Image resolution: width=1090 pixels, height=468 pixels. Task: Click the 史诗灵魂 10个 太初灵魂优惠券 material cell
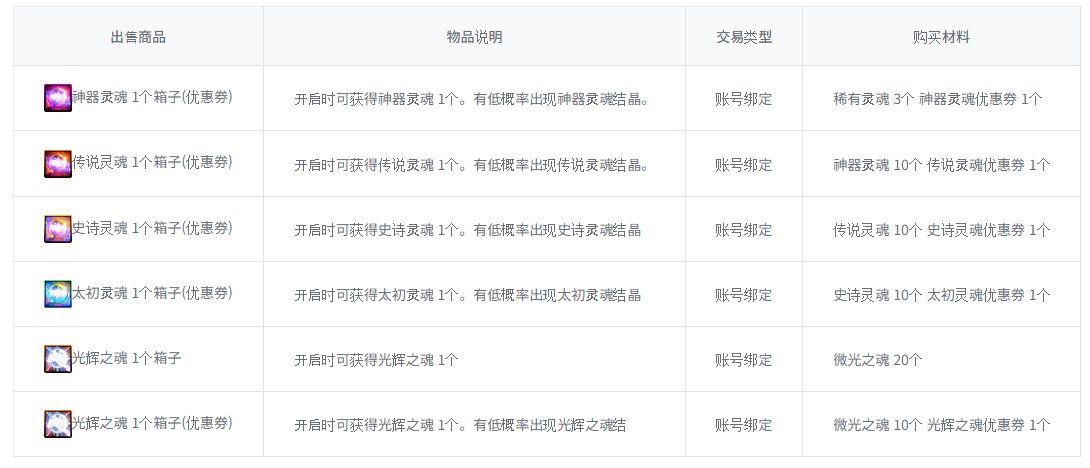click(x=941, y=295)
